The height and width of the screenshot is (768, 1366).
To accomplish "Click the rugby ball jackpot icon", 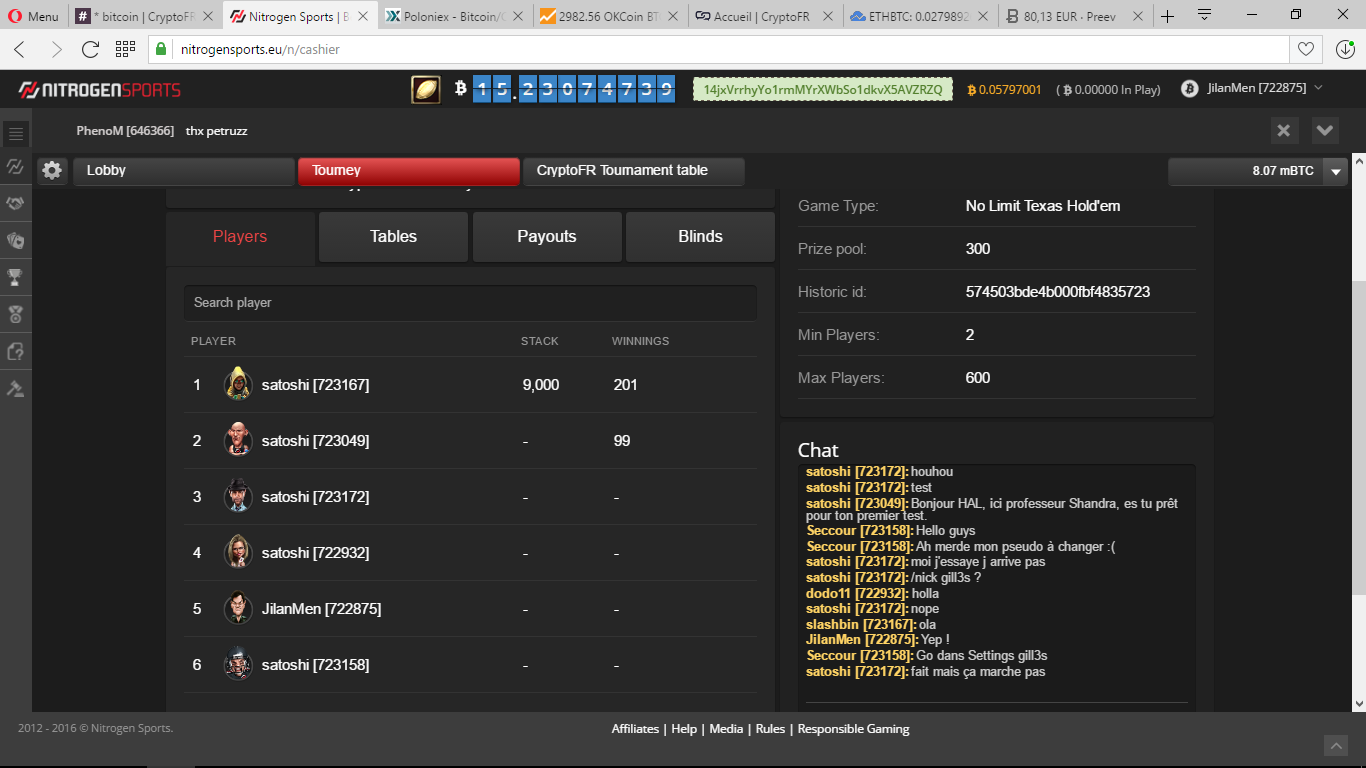I will (x=426, y=89).
